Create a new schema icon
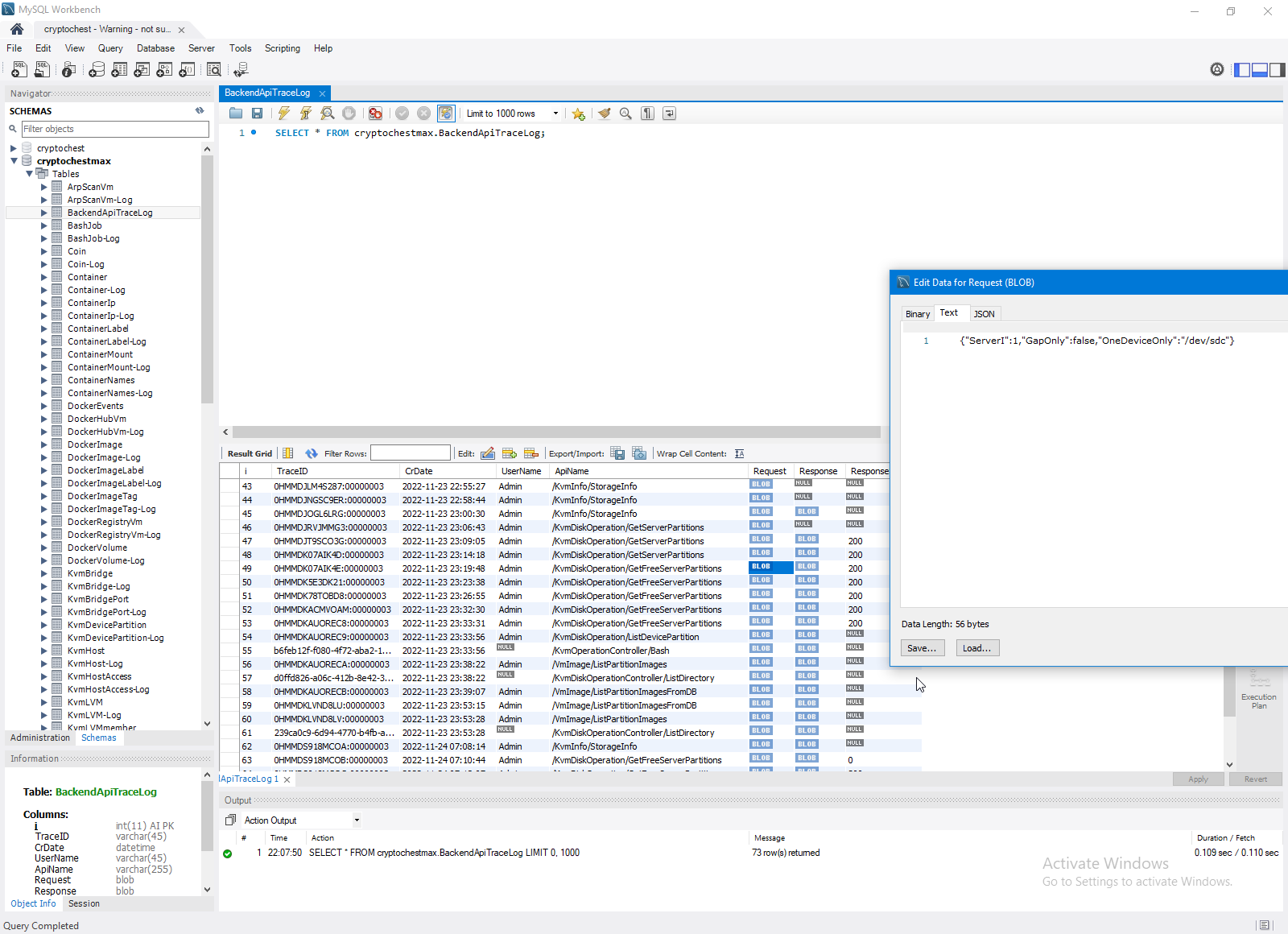1288x934 pixels. [97, 70]
